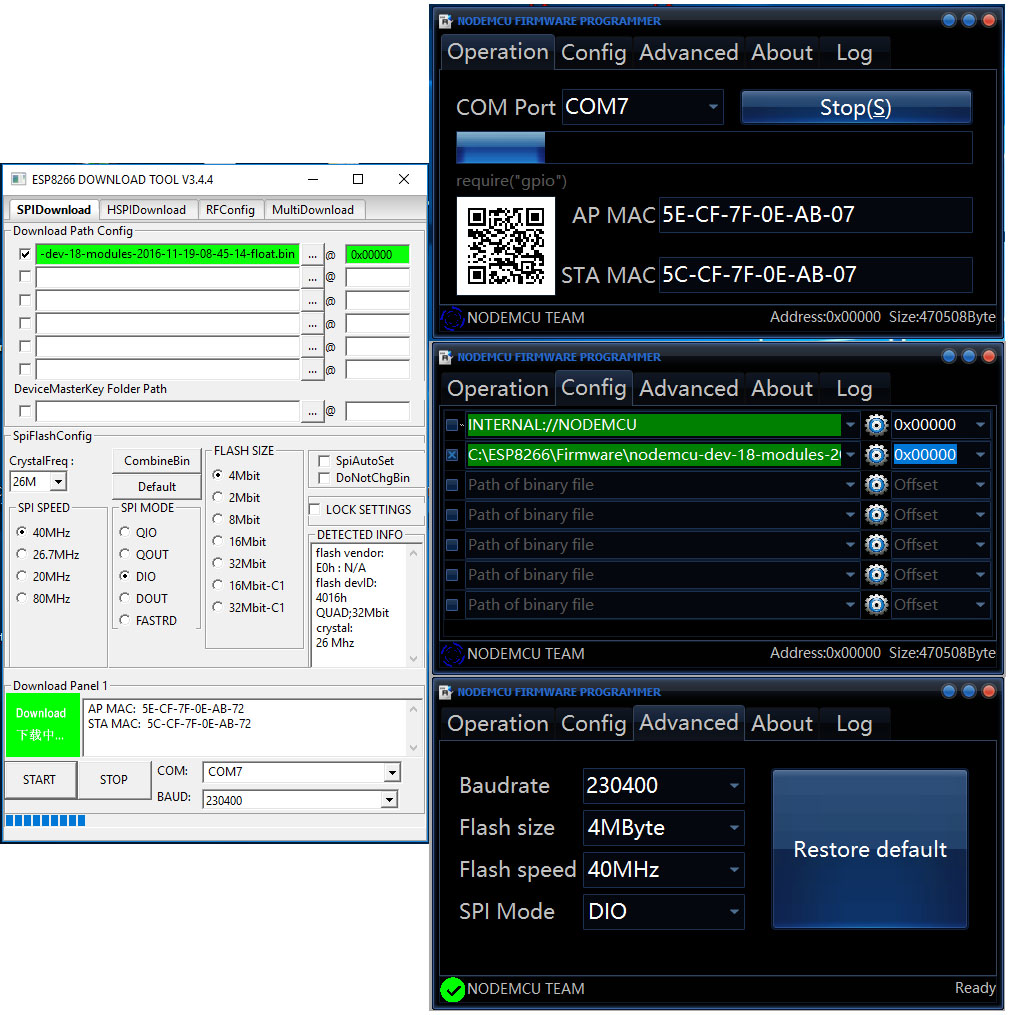Click gear icon in fifth binary file row
The image size is (1010, 1015).
coord(876,545)
